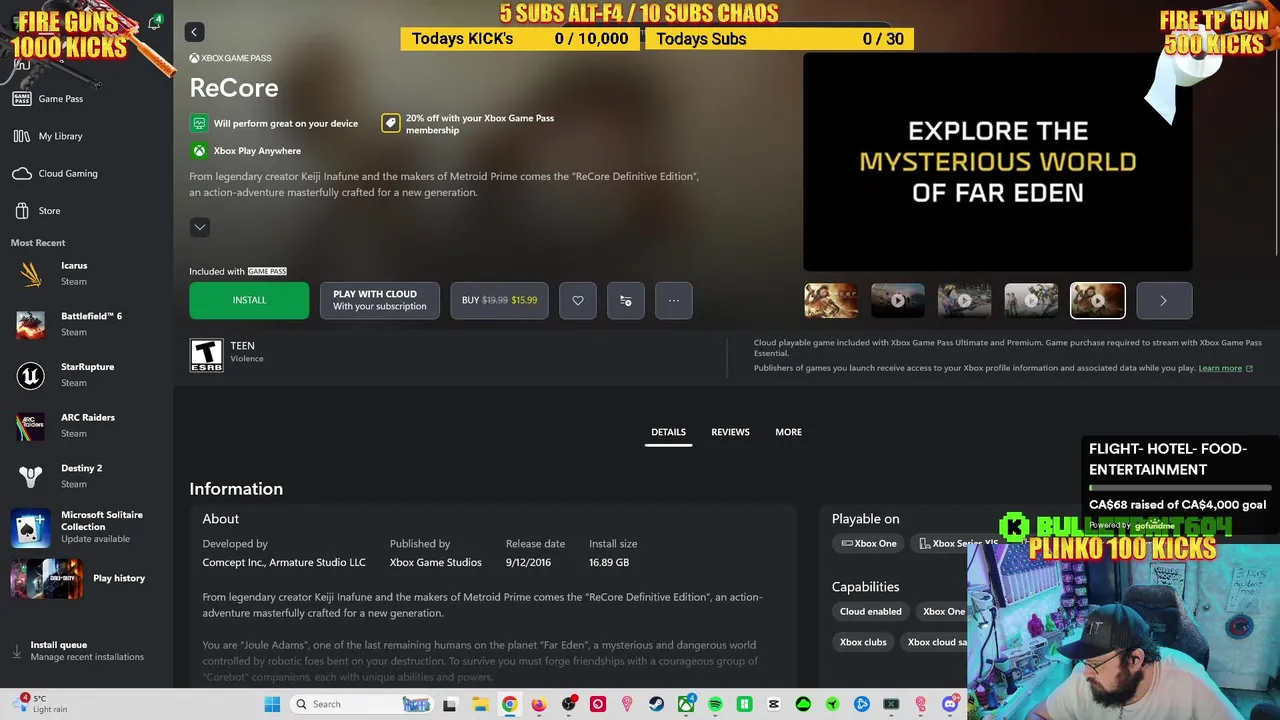Open the weather widget Light rain
This screenshot has width=1280, height=720.
click(x=42, y=704)
